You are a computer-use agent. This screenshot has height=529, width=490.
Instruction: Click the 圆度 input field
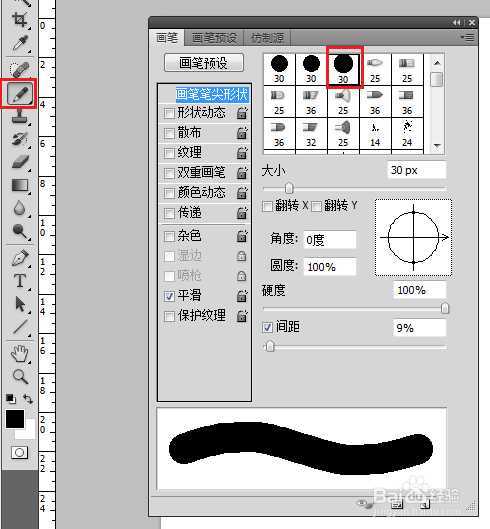pos(330,267)
